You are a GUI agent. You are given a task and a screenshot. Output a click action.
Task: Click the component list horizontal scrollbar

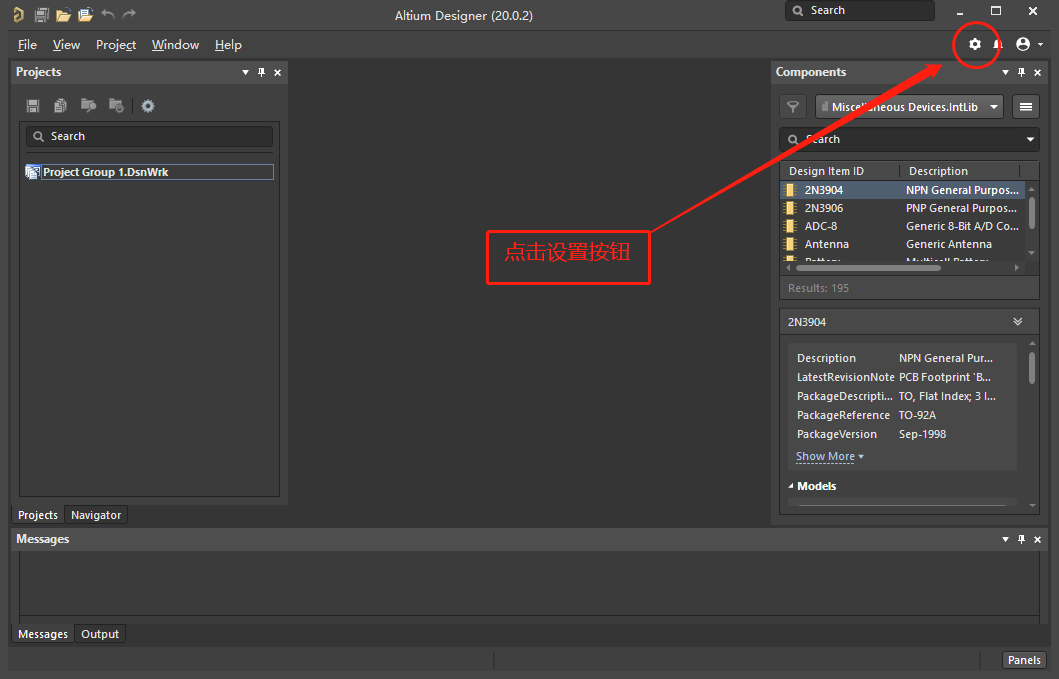tap(868, 268)
